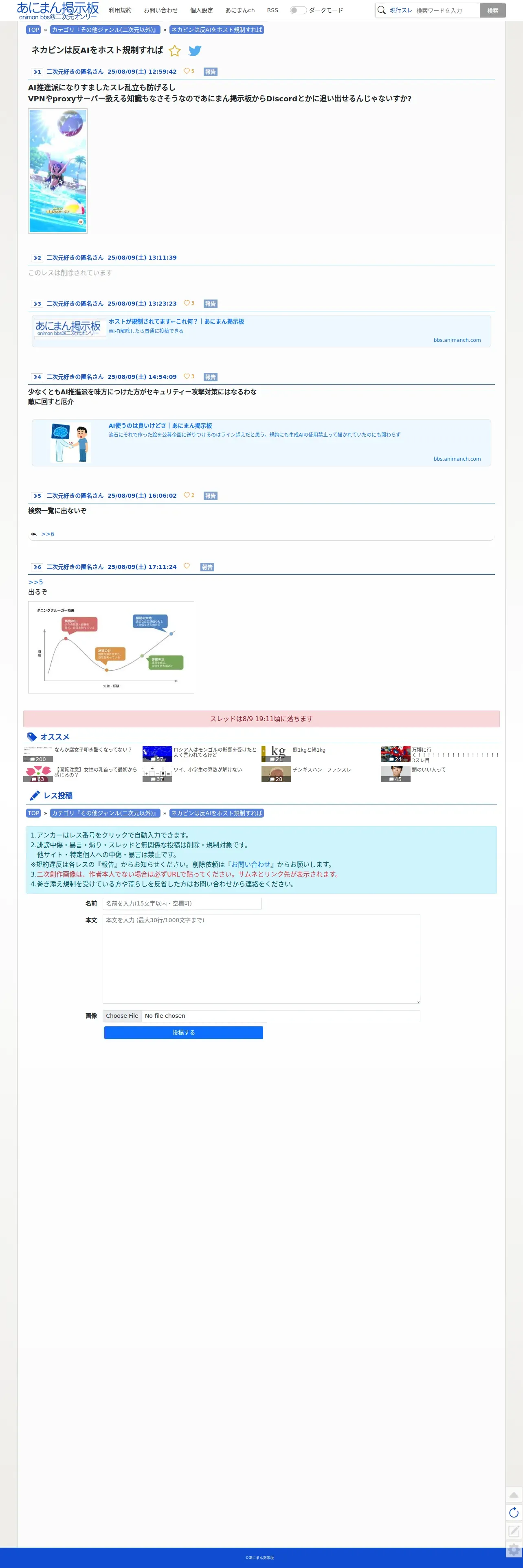Screen dimensions: 523x1568
Task: Open thread title breadcrumb above the post form
Action: (216, 813)
